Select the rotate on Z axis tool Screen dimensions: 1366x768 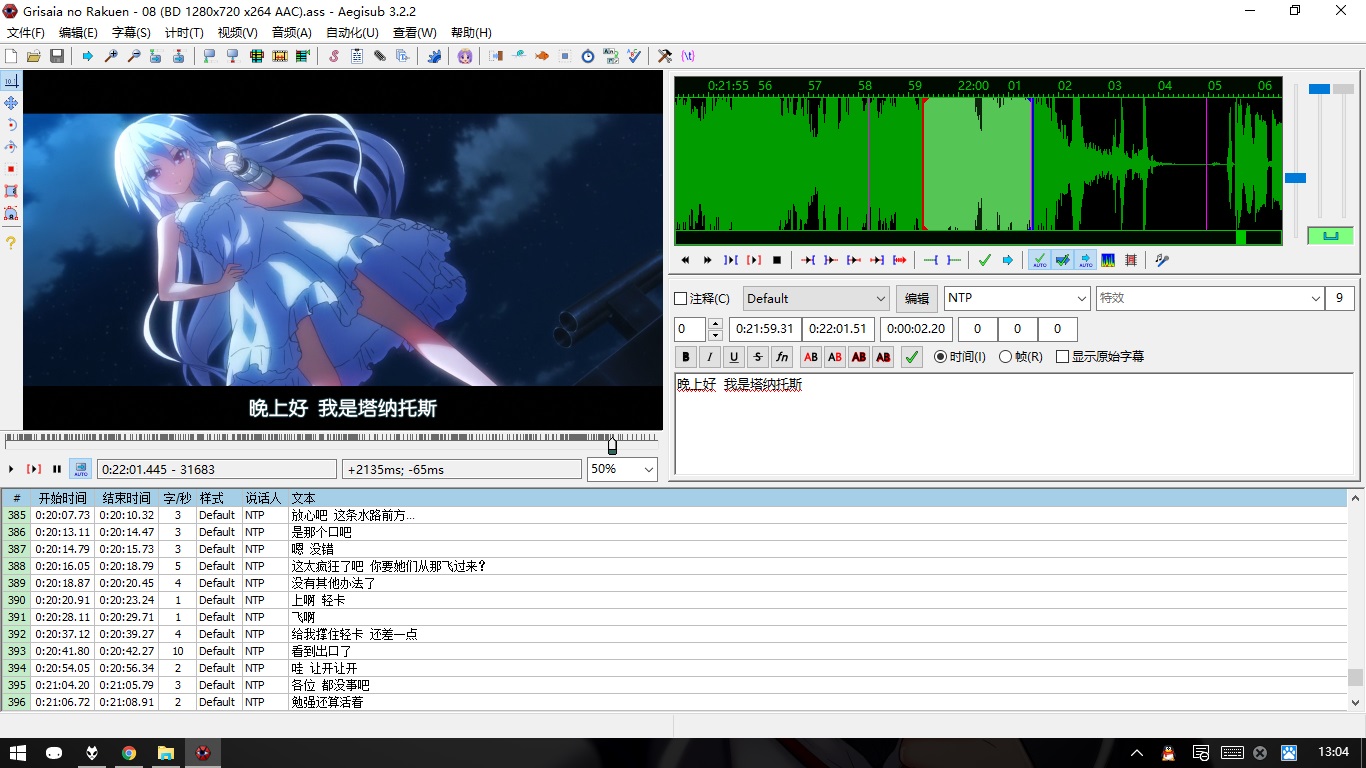(x=11, y=125)
